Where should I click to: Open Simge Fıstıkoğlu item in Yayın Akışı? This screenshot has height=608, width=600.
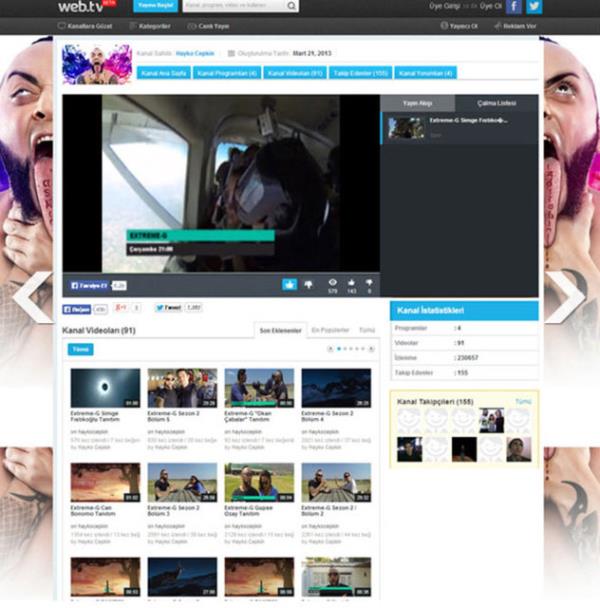(x=459, y=128)
